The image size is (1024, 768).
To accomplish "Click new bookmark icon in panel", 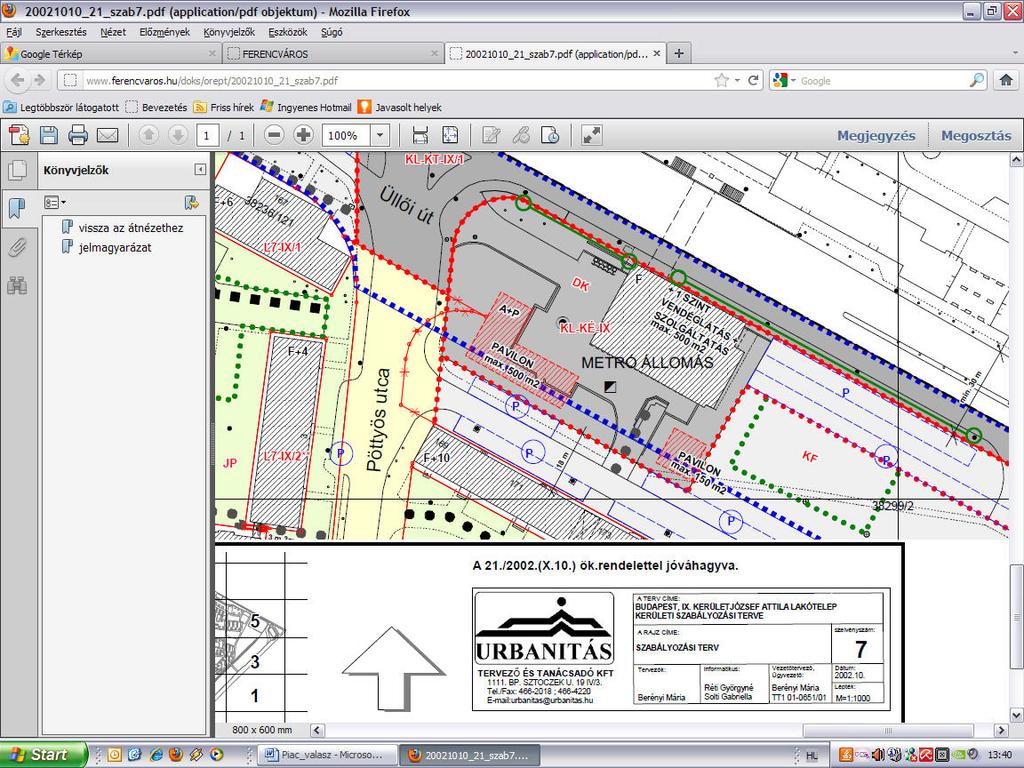I will coord(191,202).
